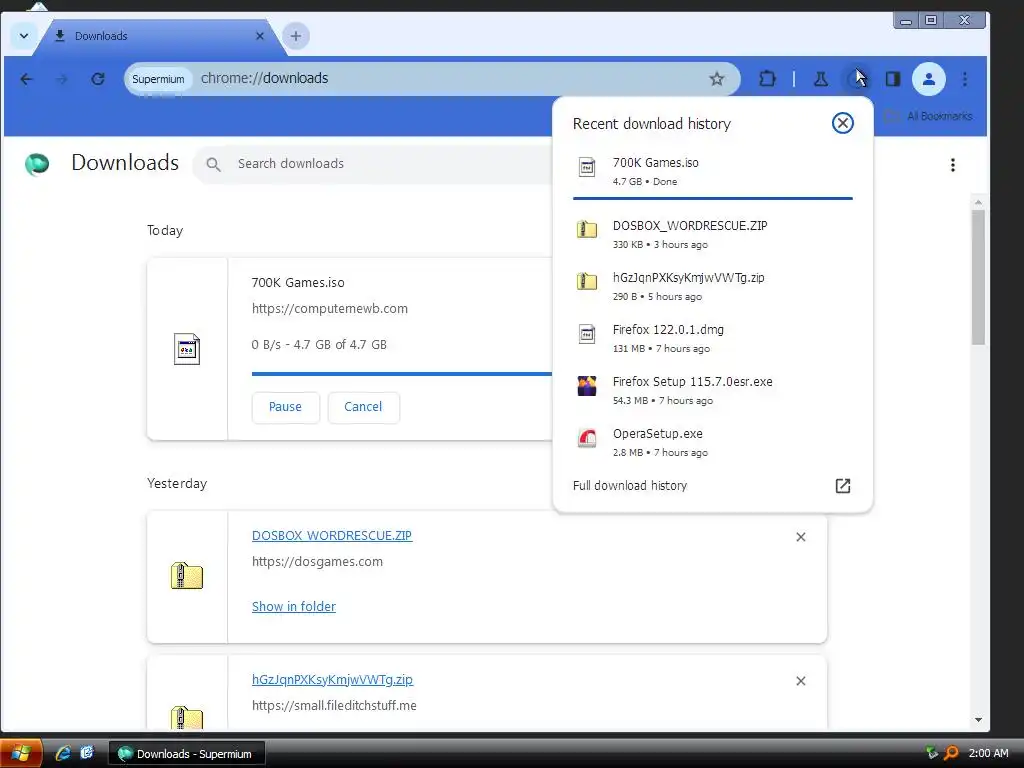Click the Supermium site chip
The image size is (1024, 768).
(x=158, y=79)
